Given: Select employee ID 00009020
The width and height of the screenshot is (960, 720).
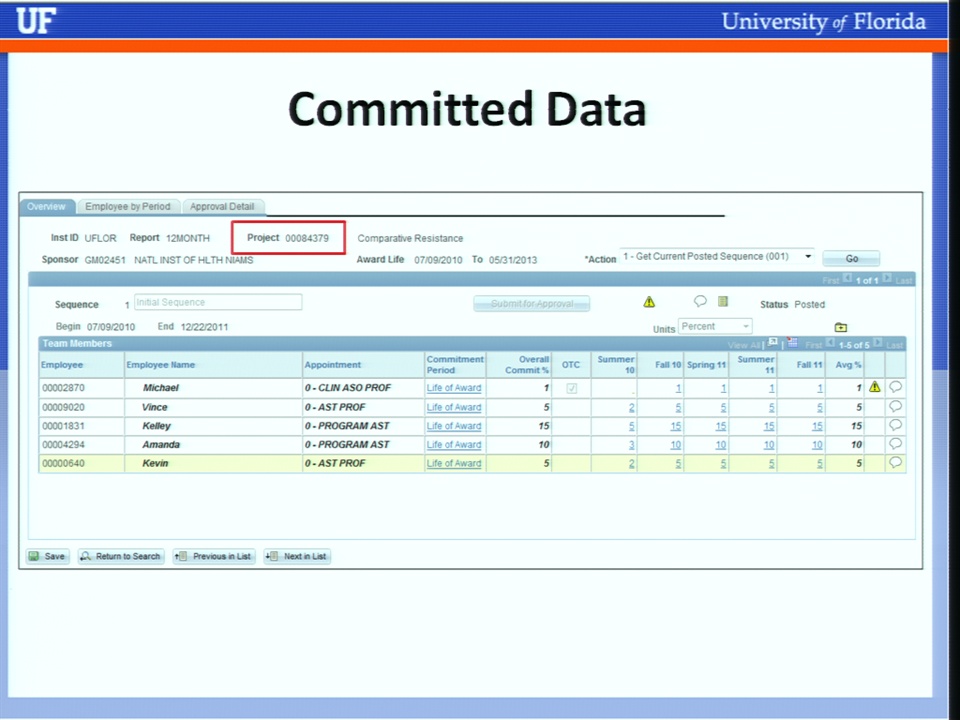Looking at the screenshot, I should tap(64, 407).
